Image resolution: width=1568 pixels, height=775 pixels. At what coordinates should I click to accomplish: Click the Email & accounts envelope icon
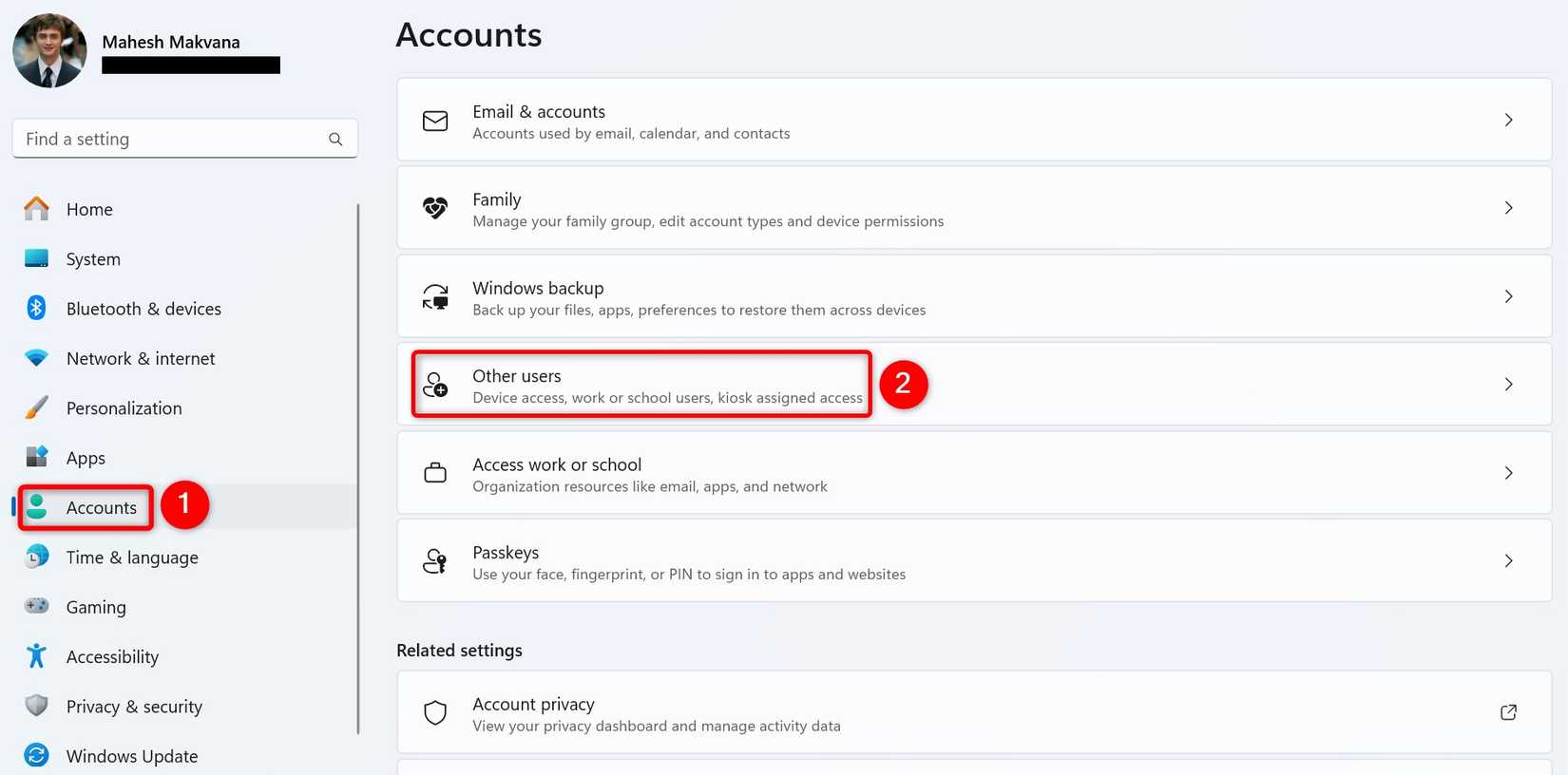(x=435, y=121)
